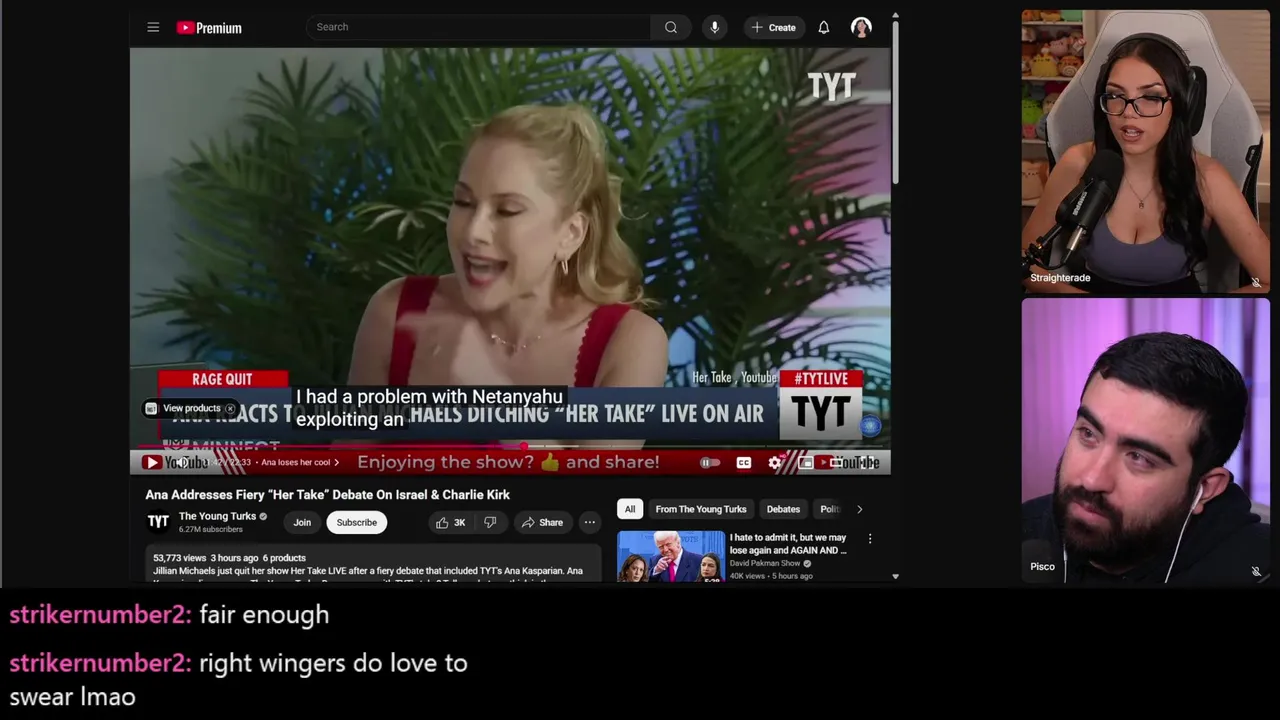This screenshot has height=720, width=1280.
Task: Open The Young Turks channel avatar
Action: [158, 522]
